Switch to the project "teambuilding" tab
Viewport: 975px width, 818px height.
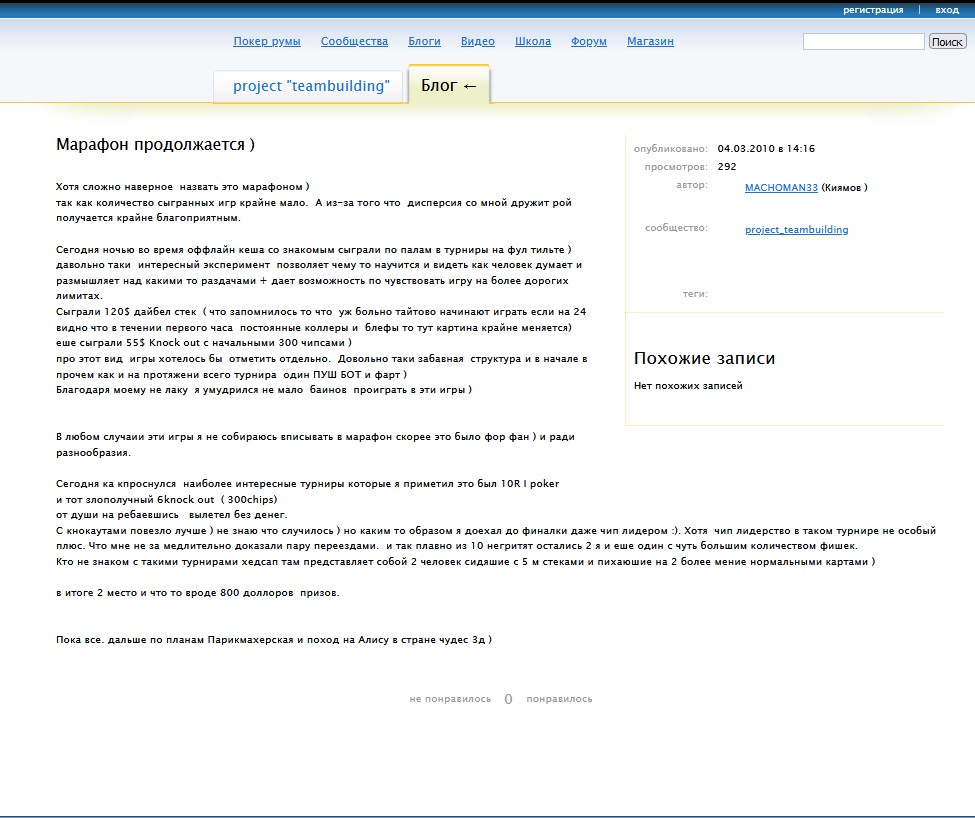[310, 87]
